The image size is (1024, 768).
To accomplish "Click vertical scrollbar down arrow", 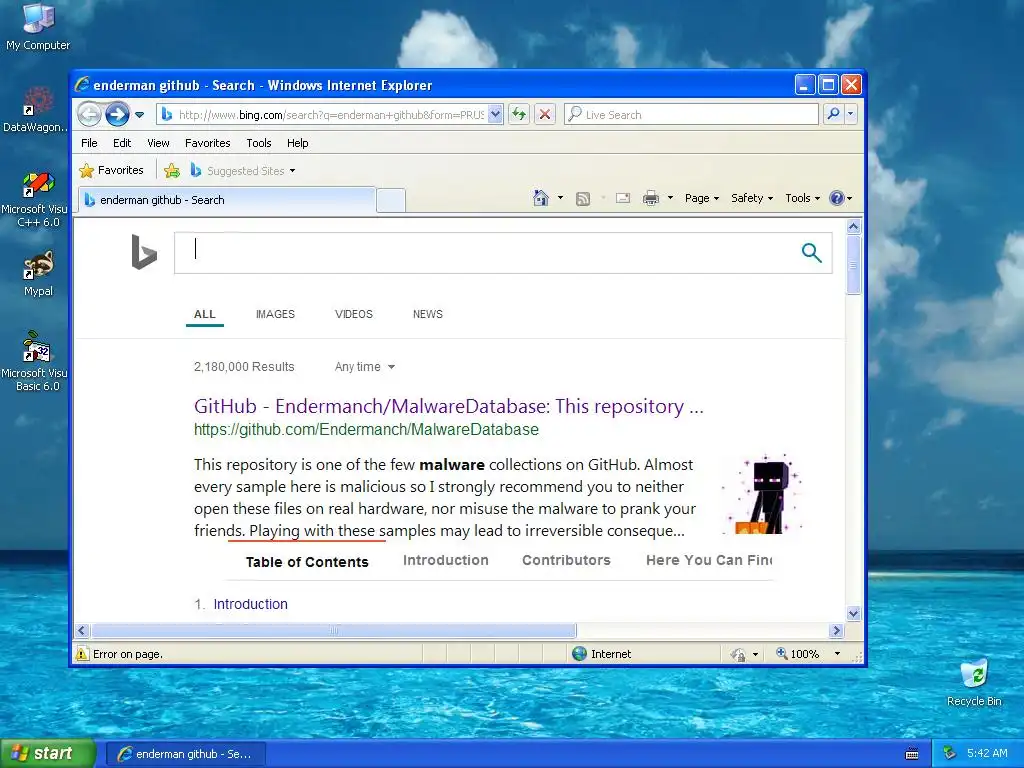I will coord(853,613).
